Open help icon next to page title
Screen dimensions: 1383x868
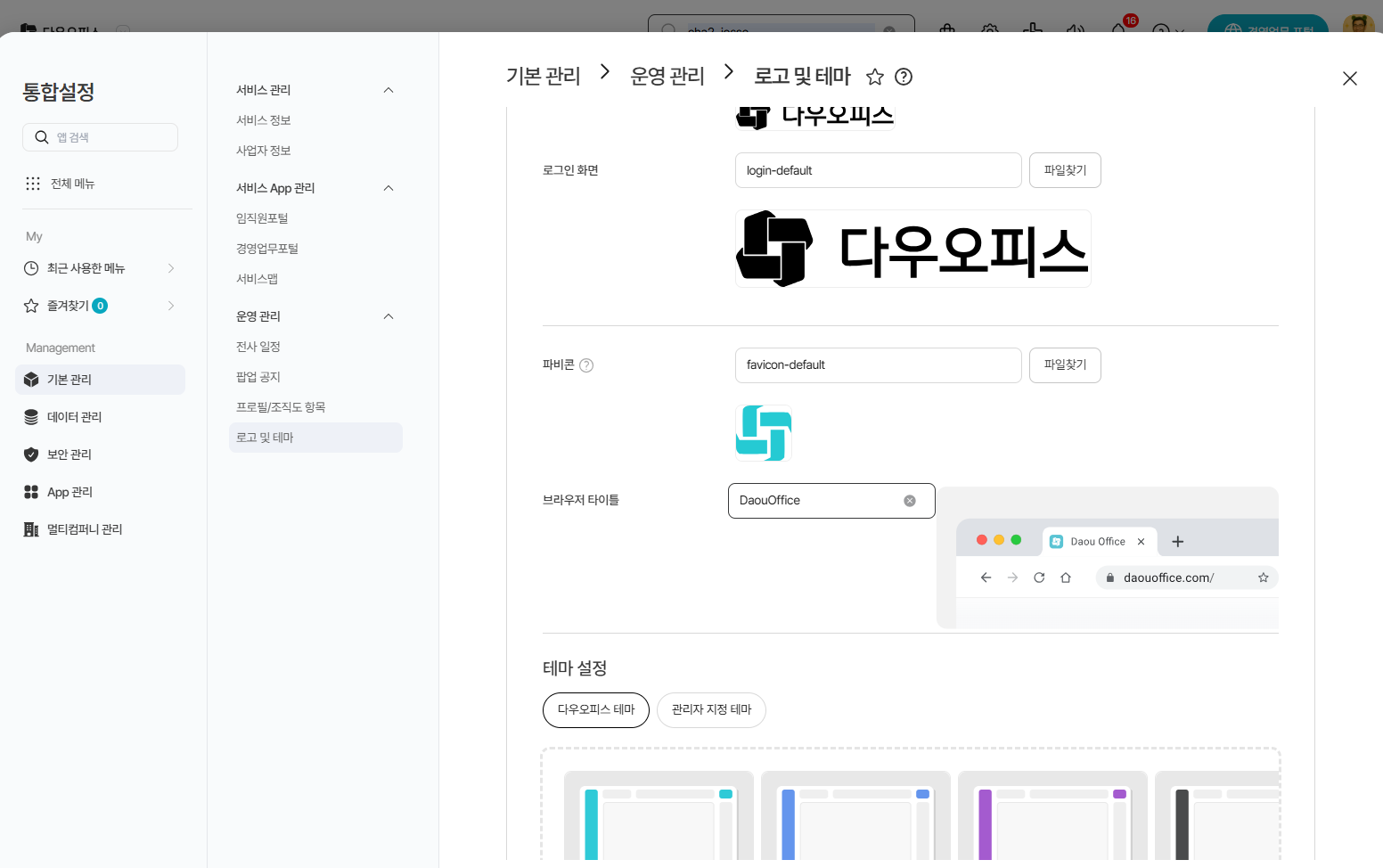(904, 78)
